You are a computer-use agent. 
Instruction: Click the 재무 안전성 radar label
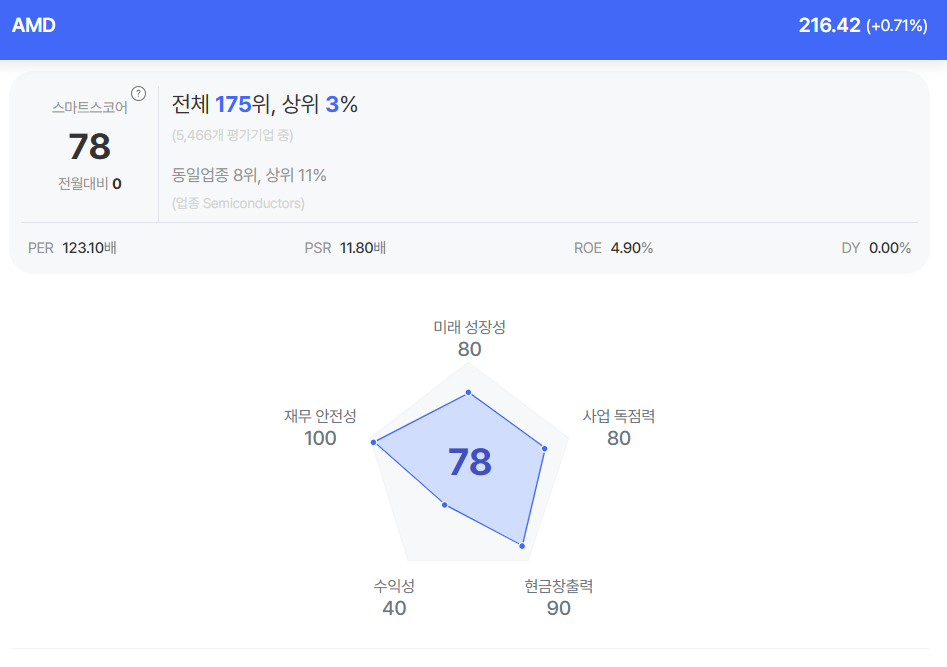320,416
